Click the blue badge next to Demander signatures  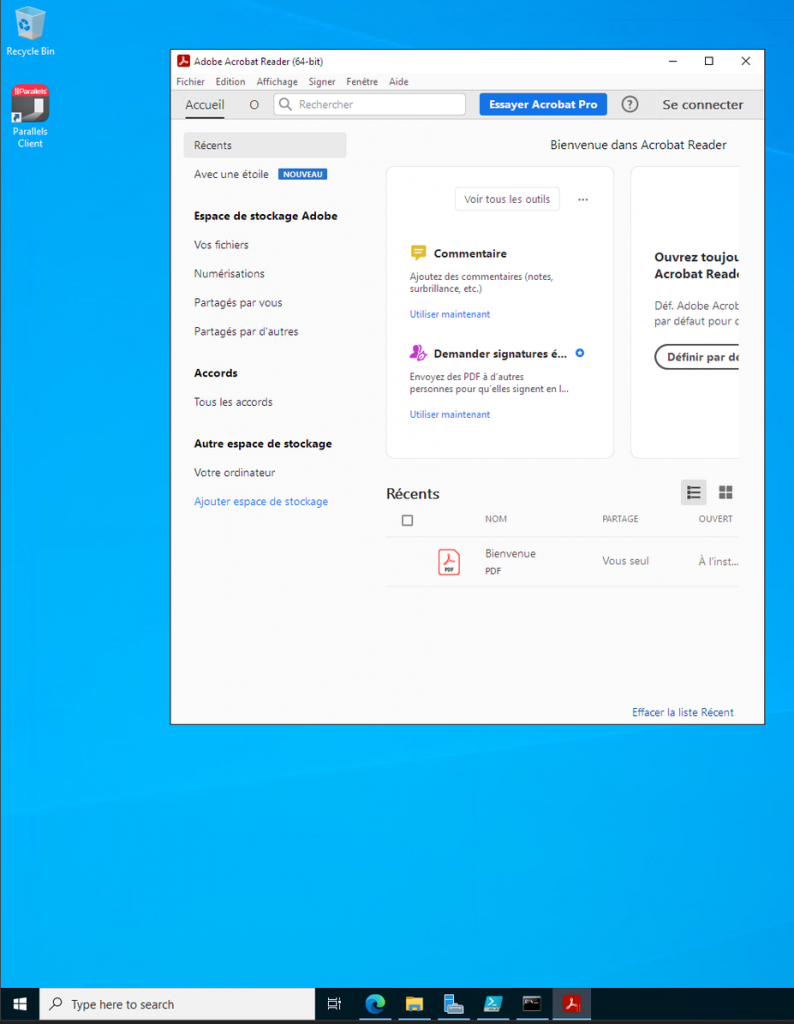click(580, 353)
